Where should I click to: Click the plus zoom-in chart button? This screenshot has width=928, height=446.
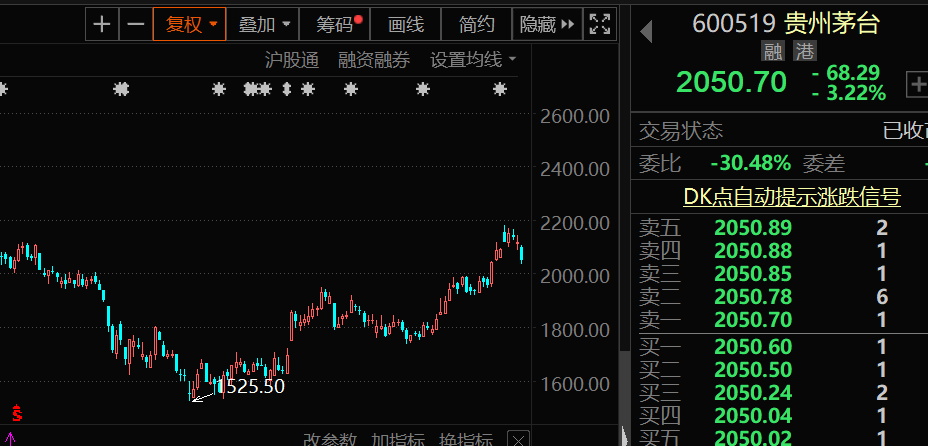(101, 24)
